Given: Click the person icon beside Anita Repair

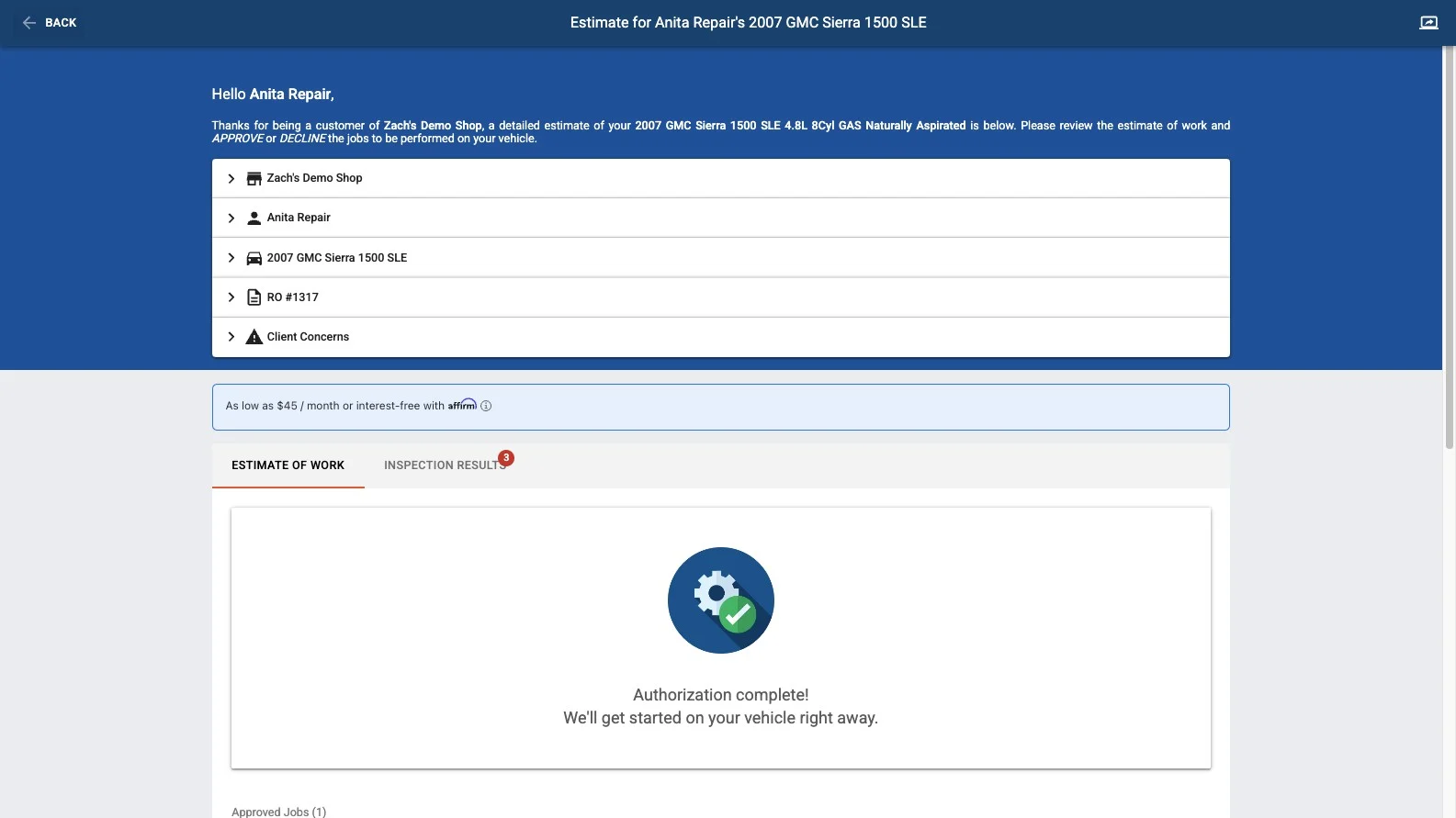Looking at the screenshot, I should click(x=254, y=218).
